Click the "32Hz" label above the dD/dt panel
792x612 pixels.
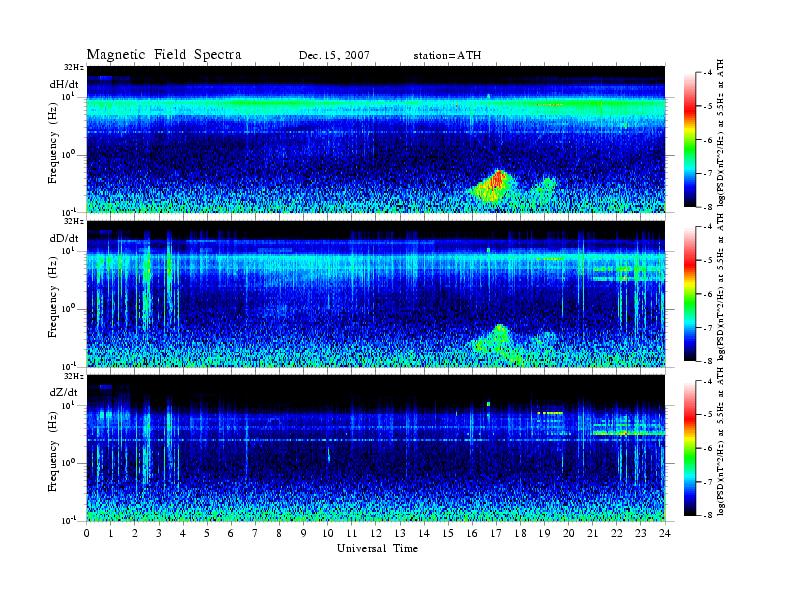(x=74, y=221)
